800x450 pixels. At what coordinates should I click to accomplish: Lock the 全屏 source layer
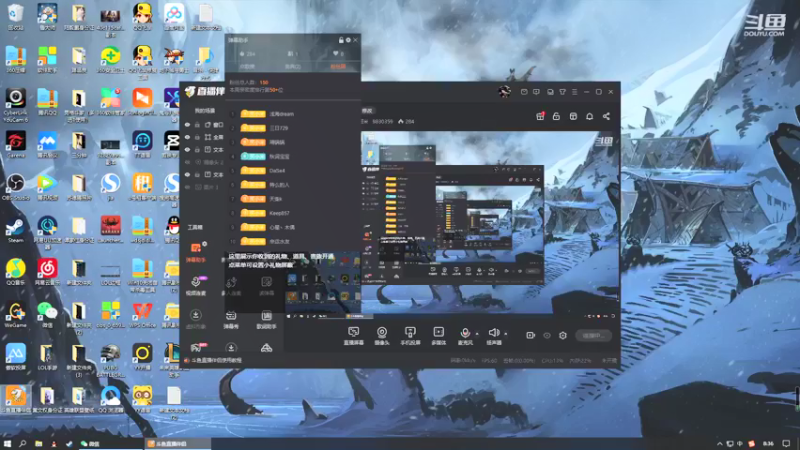[197, 137]
